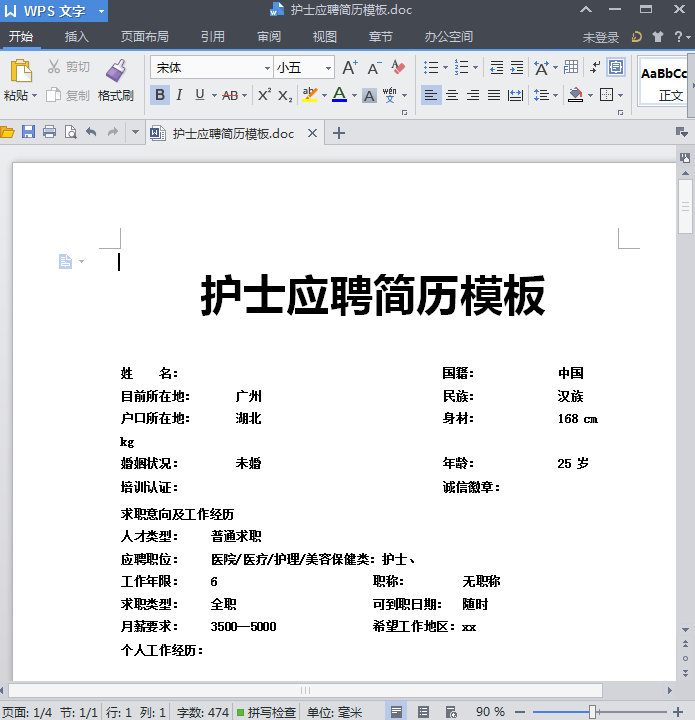The image size is (695, 720).
Task: Switch to outline view icon
Action: [x=423, y=712]
